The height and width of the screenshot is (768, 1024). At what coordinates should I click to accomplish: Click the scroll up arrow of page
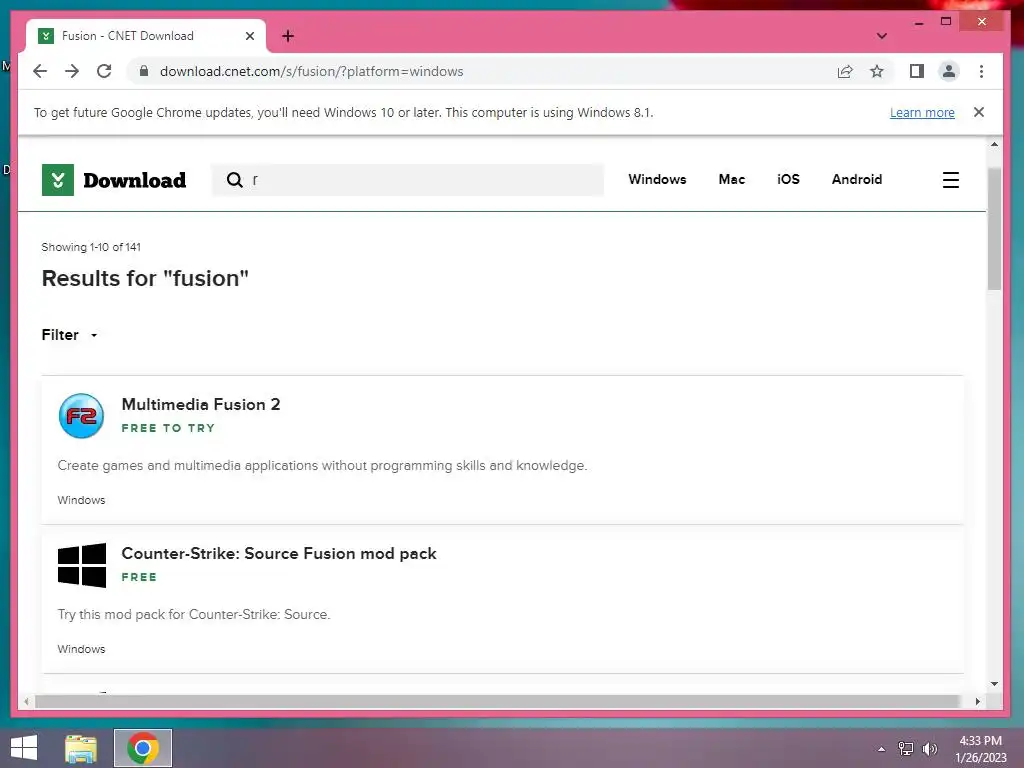point(994,144)
